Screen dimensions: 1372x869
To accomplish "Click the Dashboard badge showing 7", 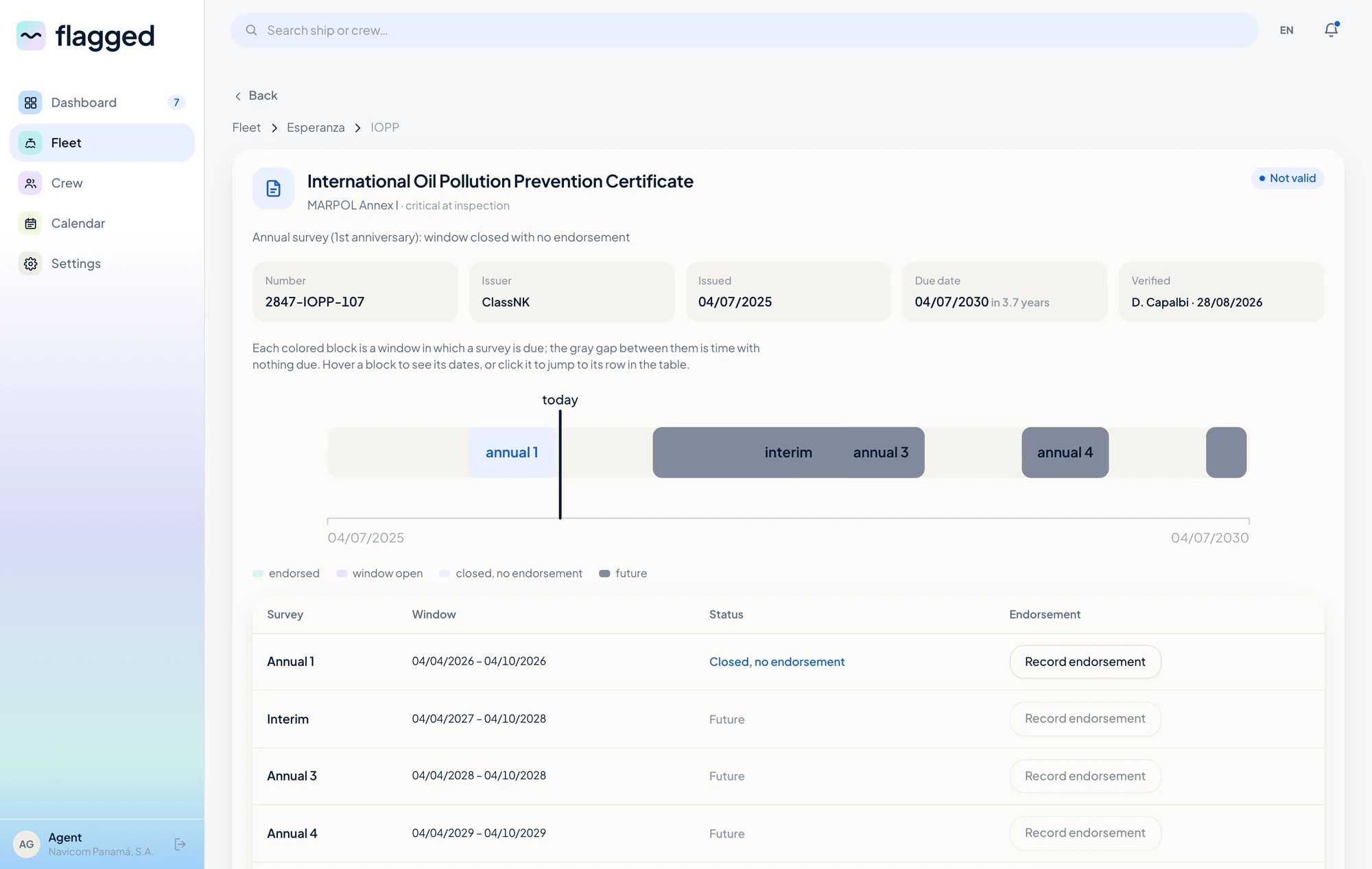I will coord(176,103).
